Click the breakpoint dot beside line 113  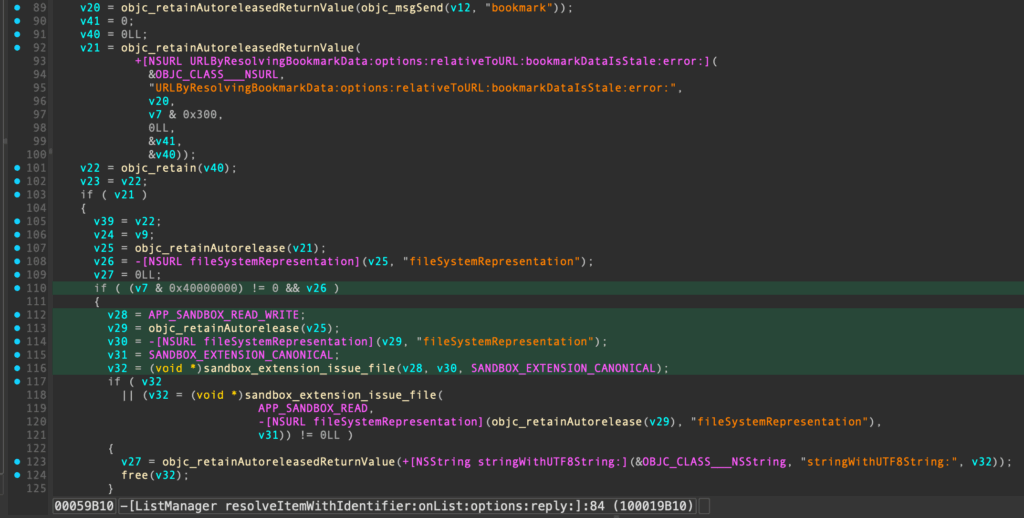click(x=18, y=328)
